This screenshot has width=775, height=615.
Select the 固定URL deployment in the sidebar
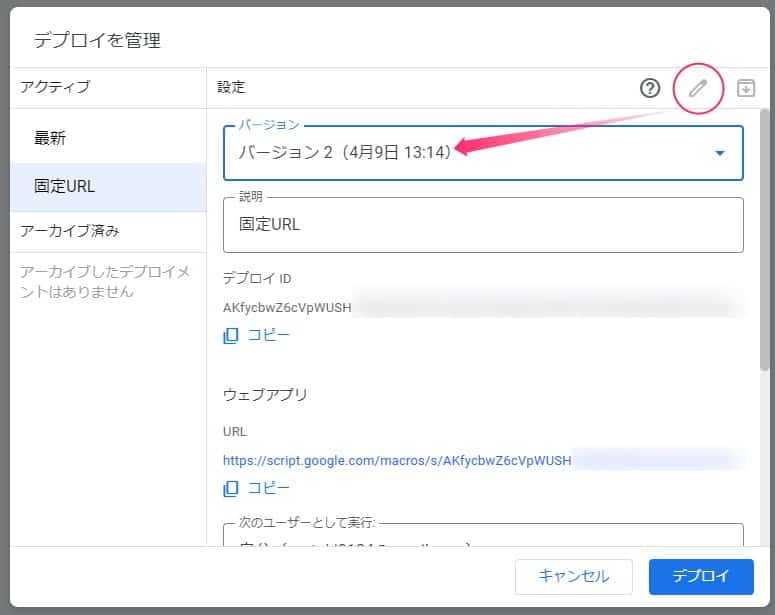click(65, 186)
